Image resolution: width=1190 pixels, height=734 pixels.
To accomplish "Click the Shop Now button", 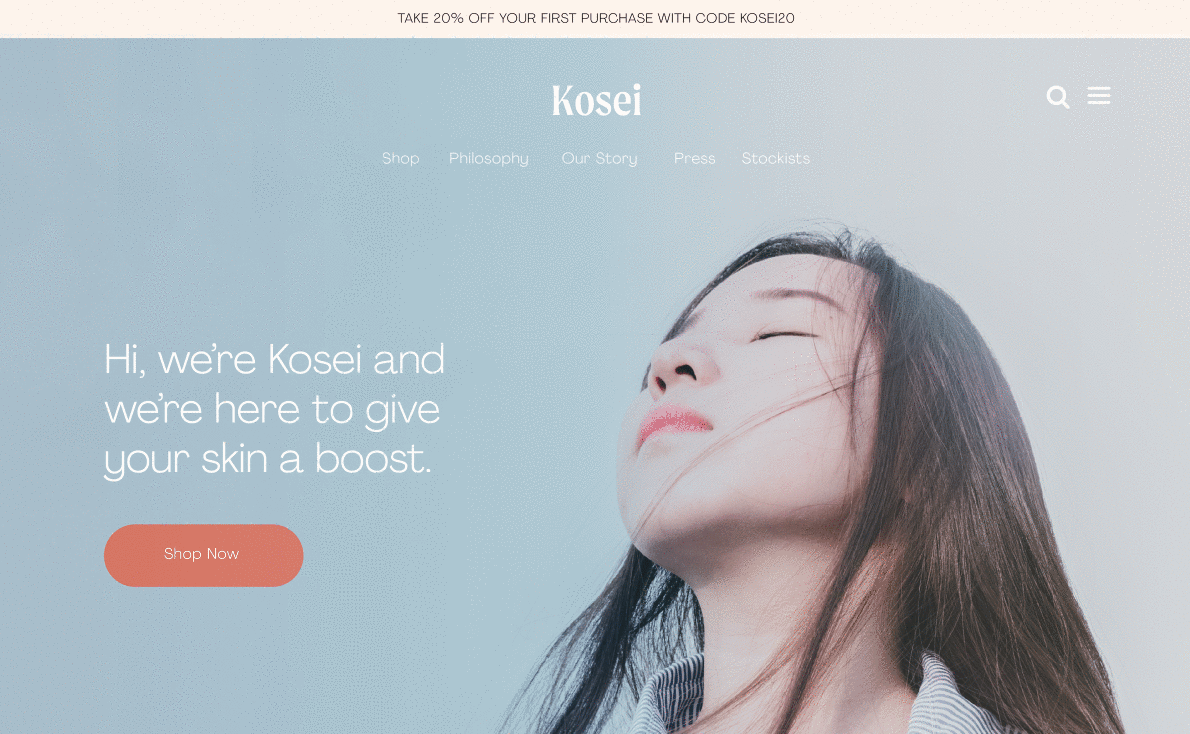I will pyautogui.click(x=203, y=555).
